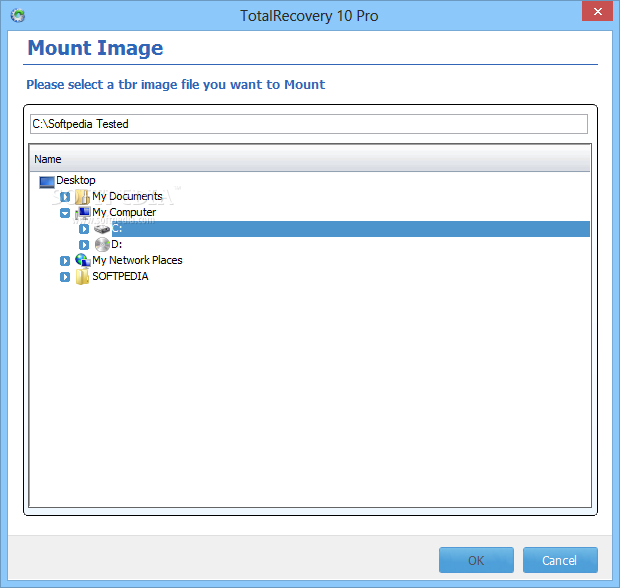Image resolution: width=620 pixels, height=588 pixels.
Task: Expand the My Documents node
Action: tap(65, 197)
